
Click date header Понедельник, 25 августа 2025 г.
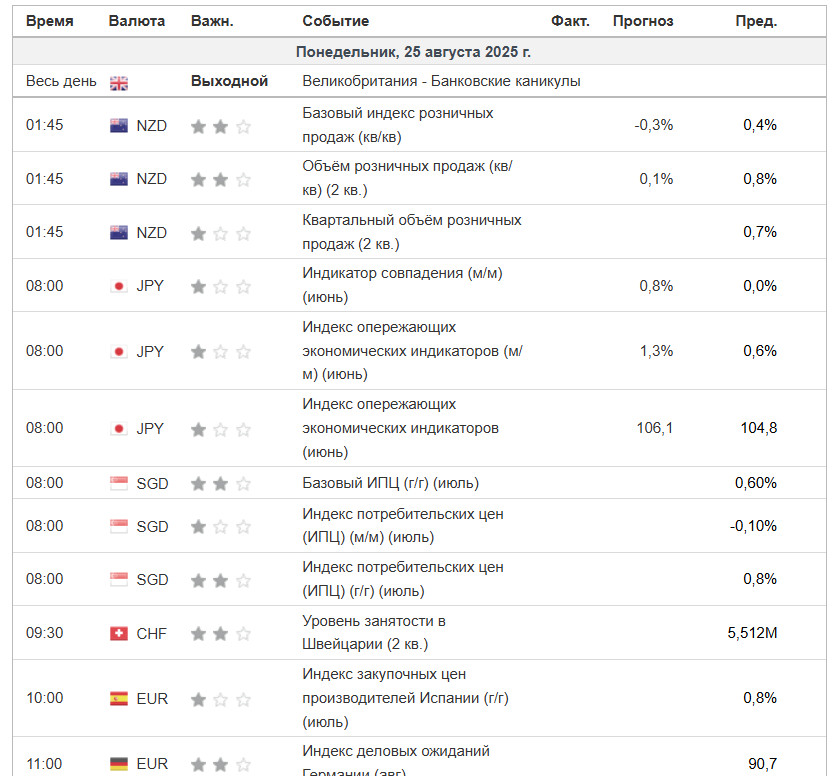click(413, 52)
